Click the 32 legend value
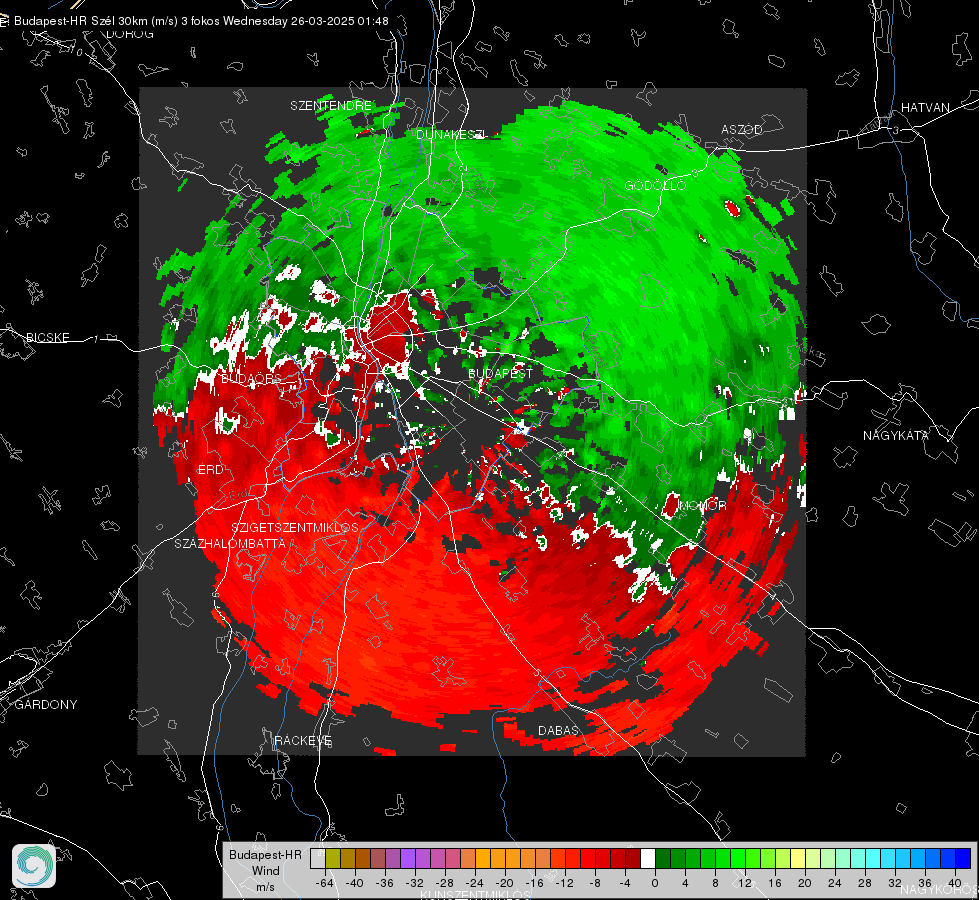The image size is (979, 900). (895, 883)
